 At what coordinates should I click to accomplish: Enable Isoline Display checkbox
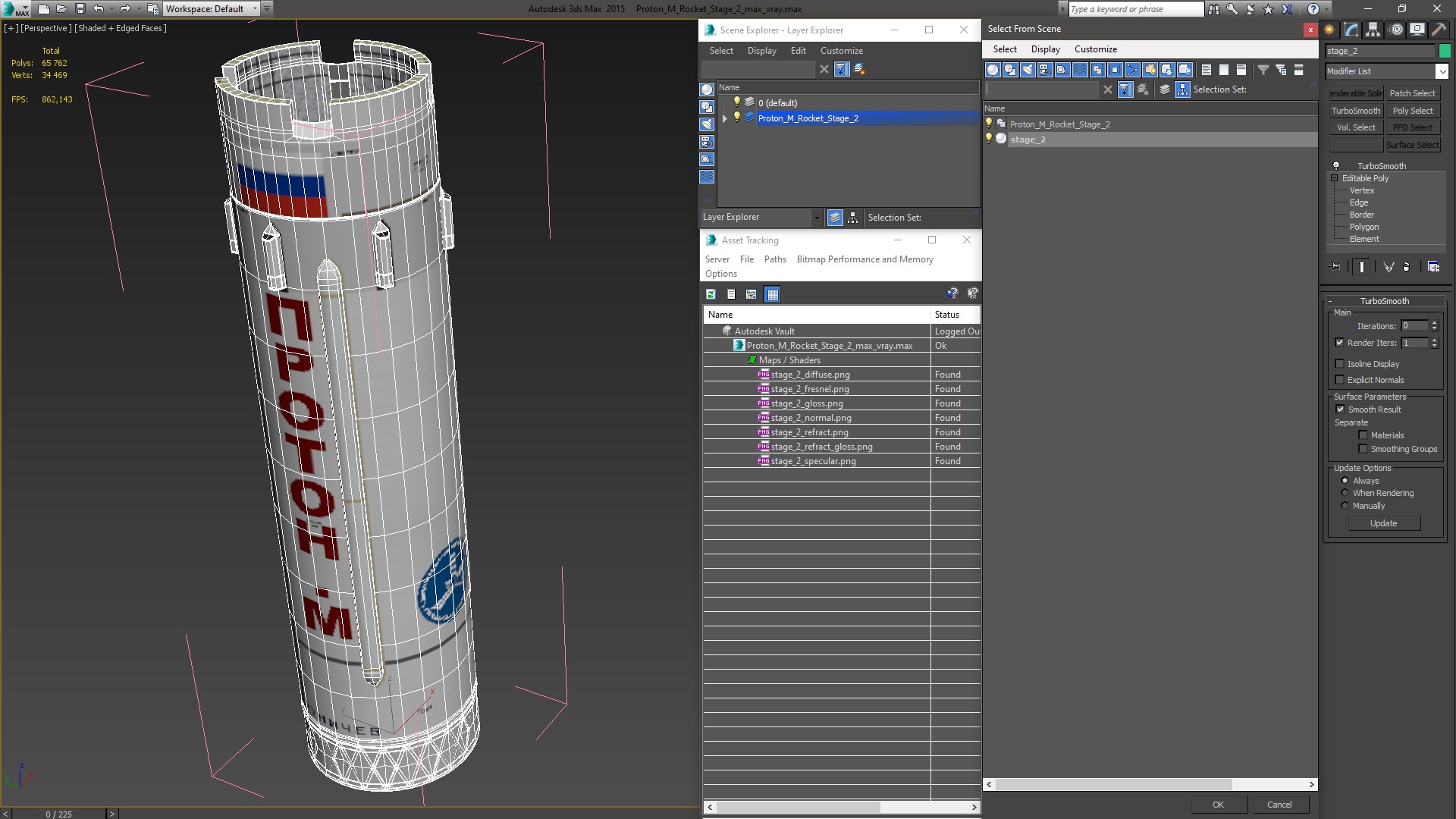pyautogui.click(x=1339, y=364)
